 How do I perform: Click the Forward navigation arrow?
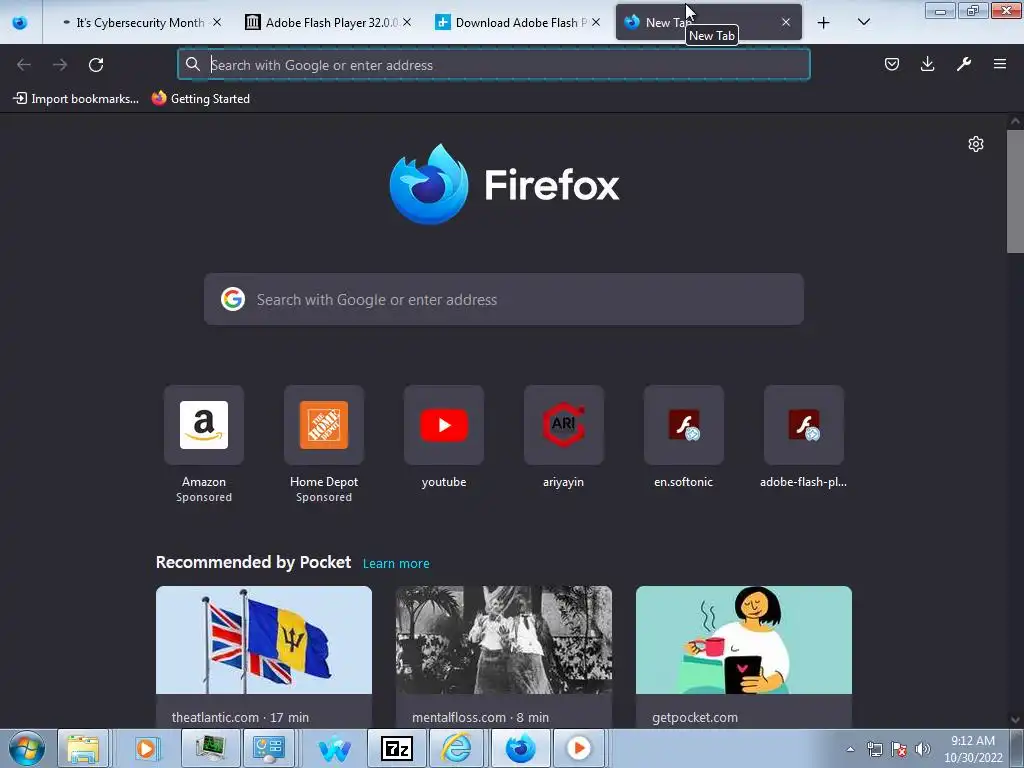point(60,65)
